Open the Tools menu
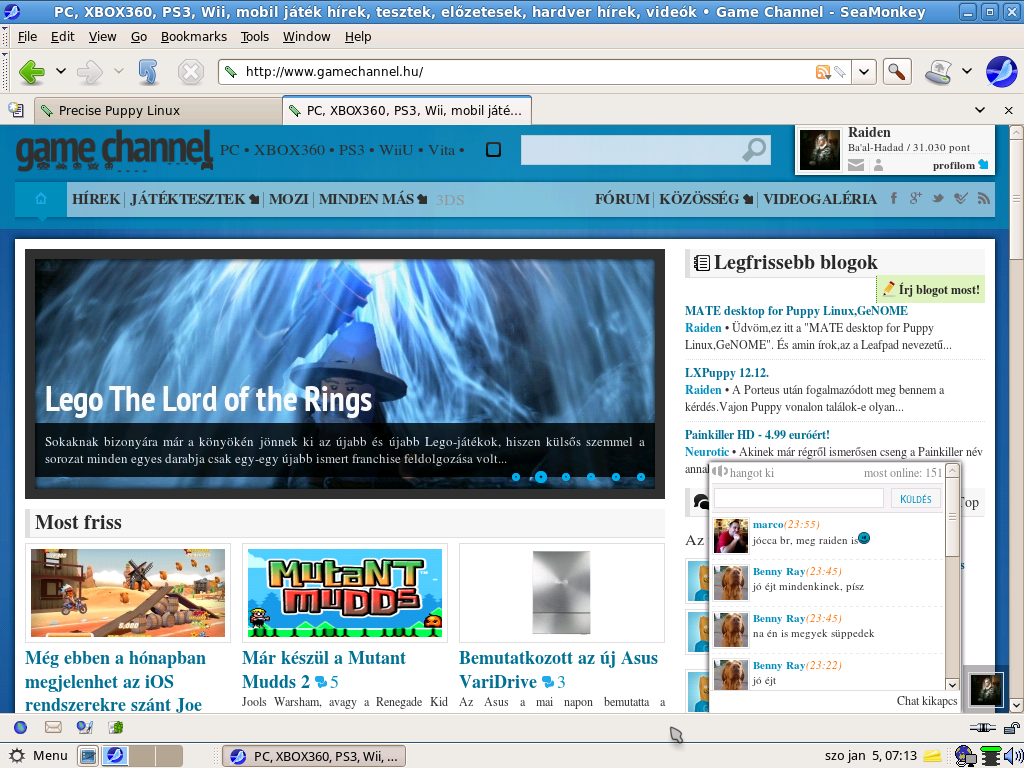This screenshot has width=1024, height=768. pos(255,37)
